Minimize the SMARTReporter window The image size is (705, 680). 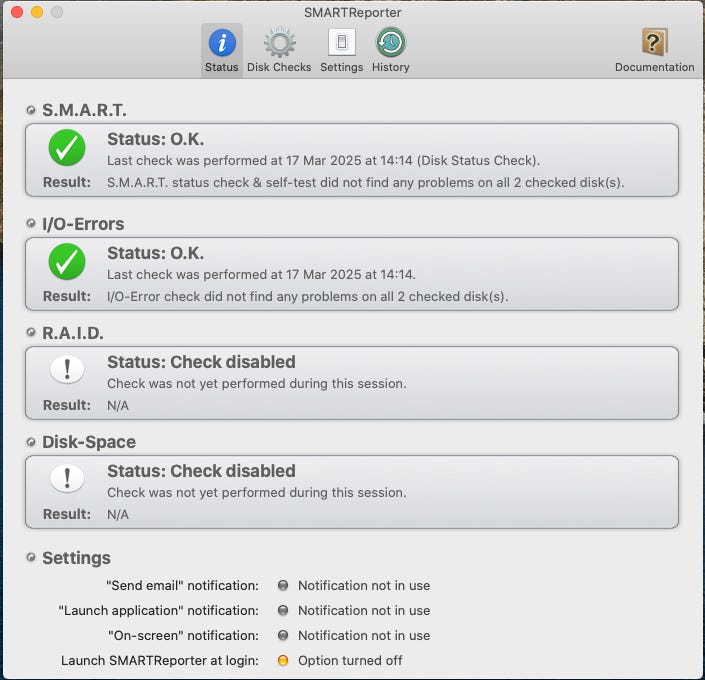tap(37, 12)
